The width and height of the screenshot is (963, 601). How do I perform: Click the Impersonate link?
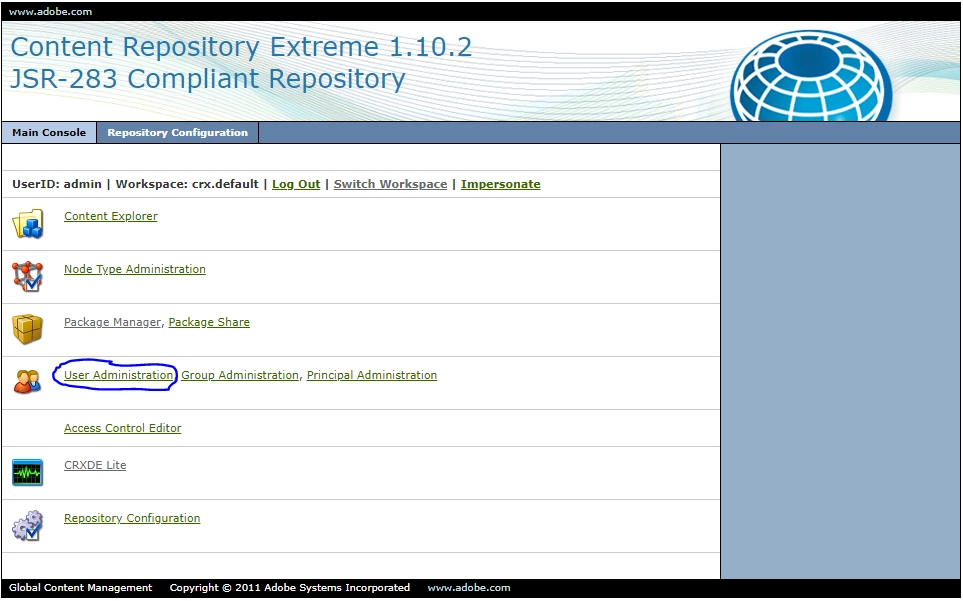tap(501, 184)
